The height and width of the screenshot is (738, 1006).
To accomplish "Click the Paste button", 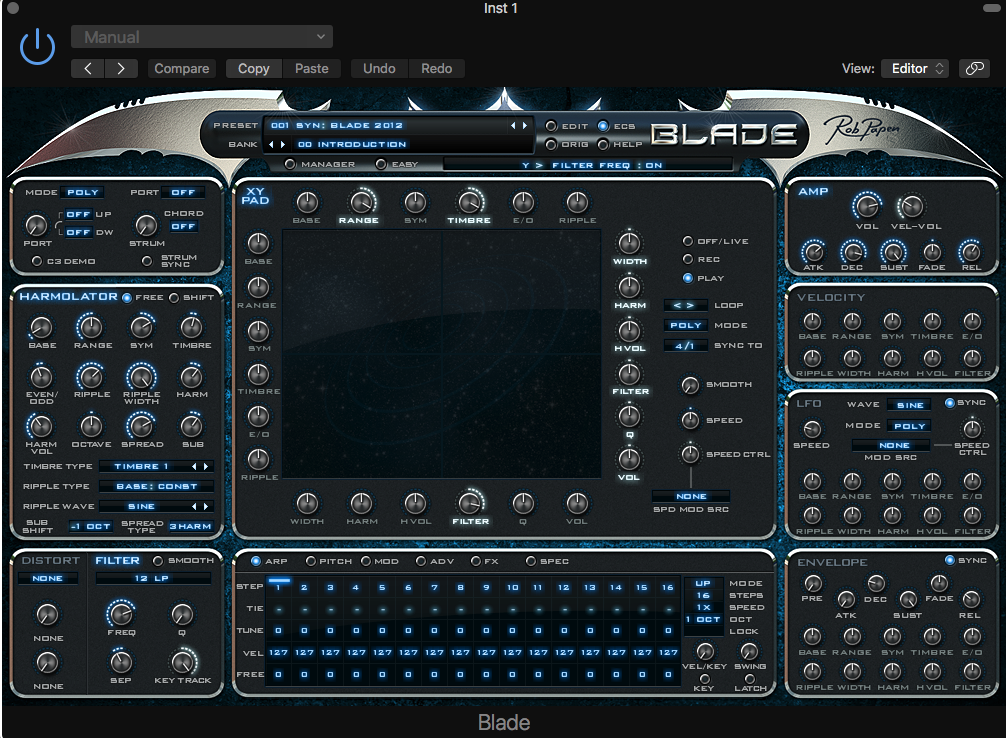I will [x=311, y=69].
